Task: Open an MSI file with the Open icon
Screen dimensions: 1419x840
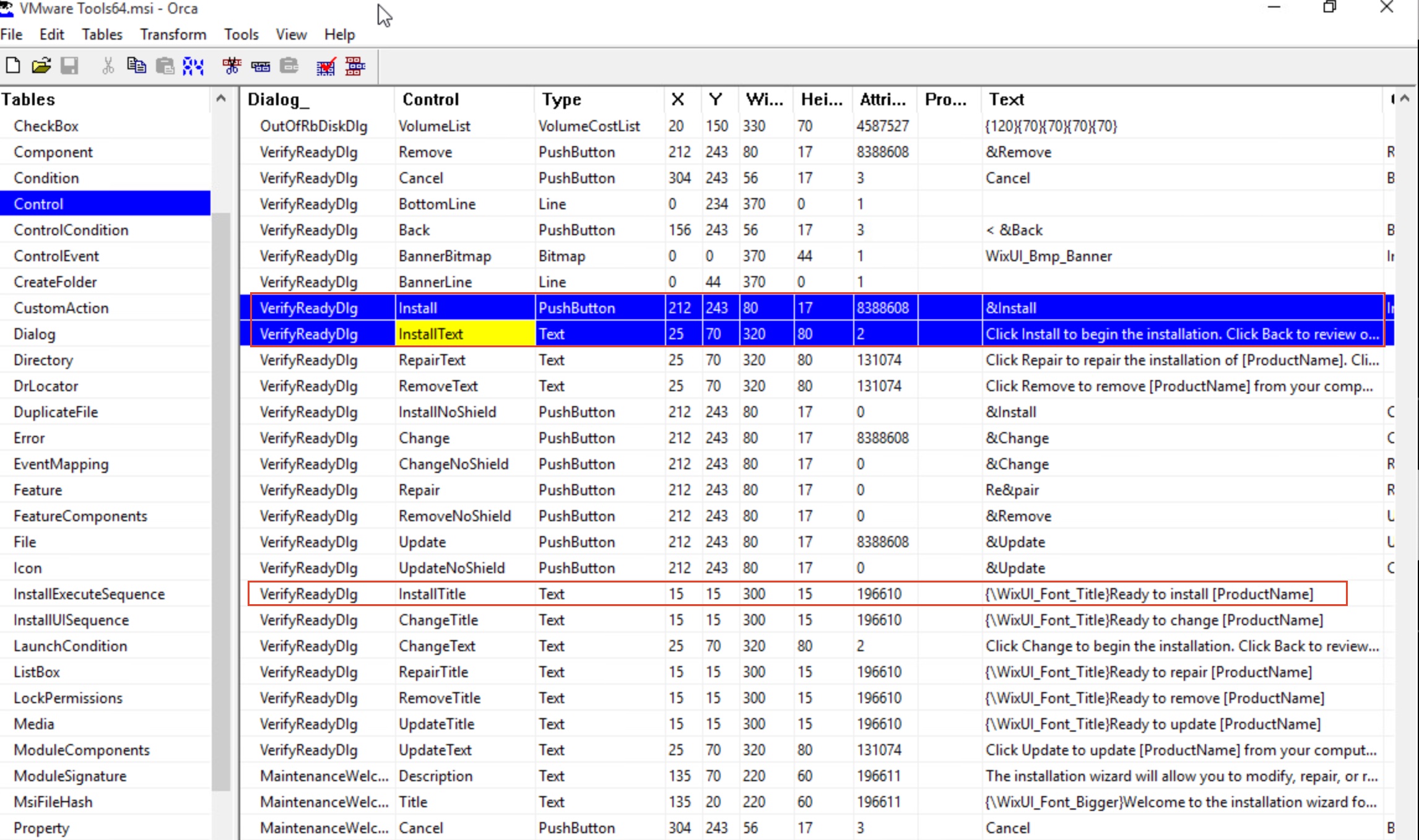Action: click(41, 66)
